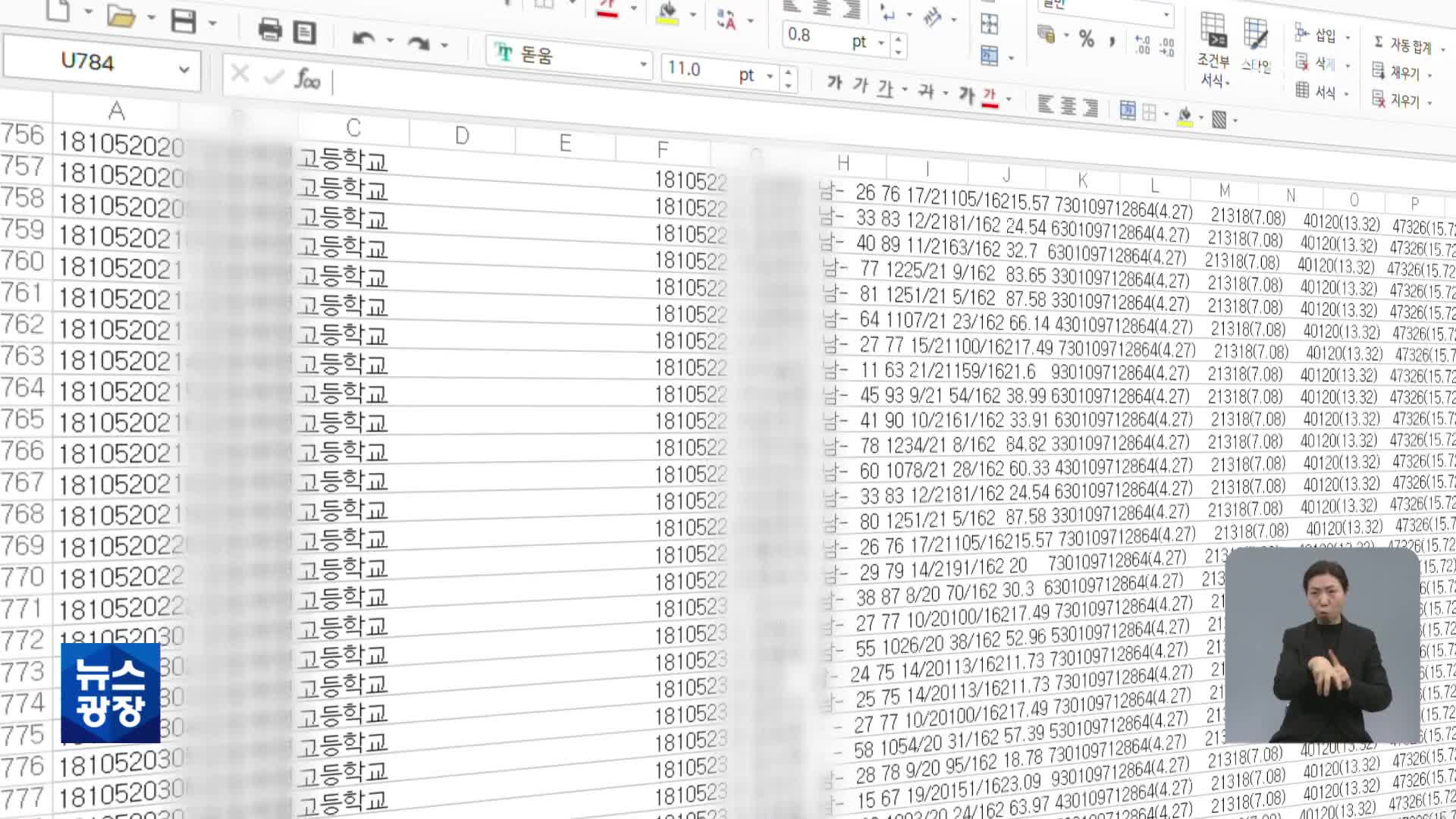
Task: Redo the last undone action
Action: [x=418, y=42]
